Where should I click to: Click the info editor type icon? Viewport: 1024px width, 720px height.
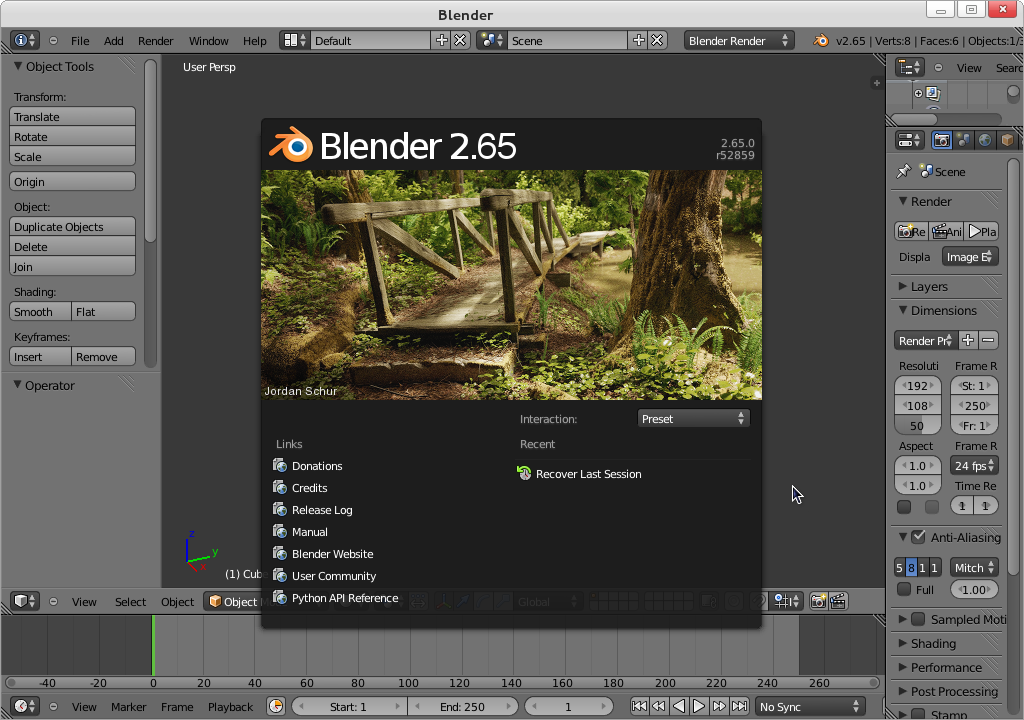tap(24, 41)
